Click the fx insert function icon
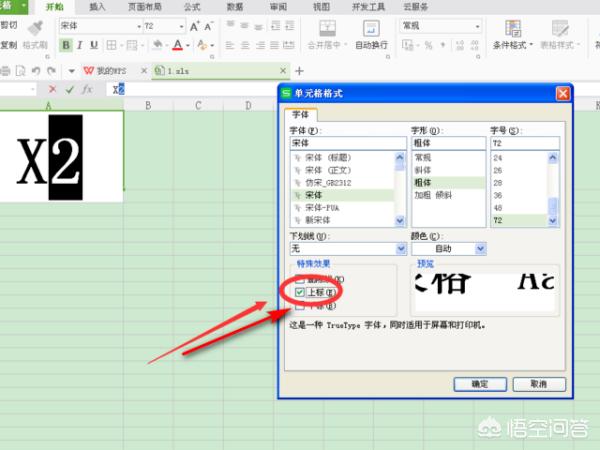 point(87,89)
